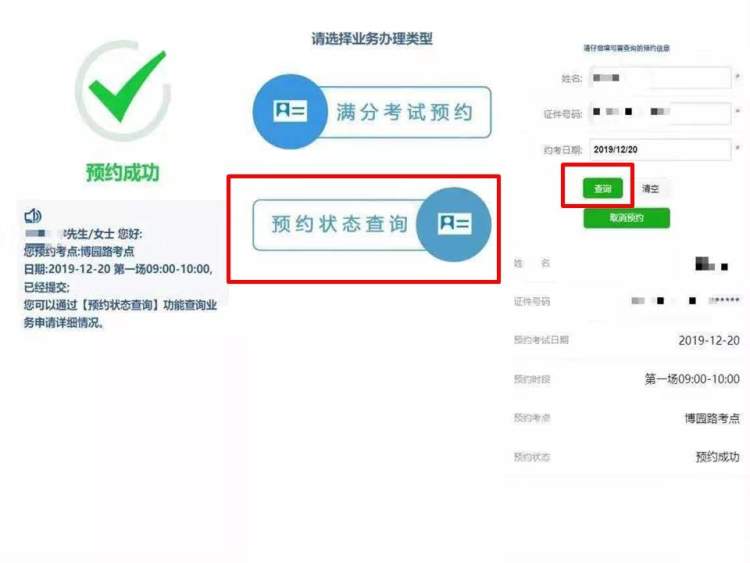Screen dimensions: 750x563
Task: Click the green 取消预约 button
Action: tap(627, 218)
